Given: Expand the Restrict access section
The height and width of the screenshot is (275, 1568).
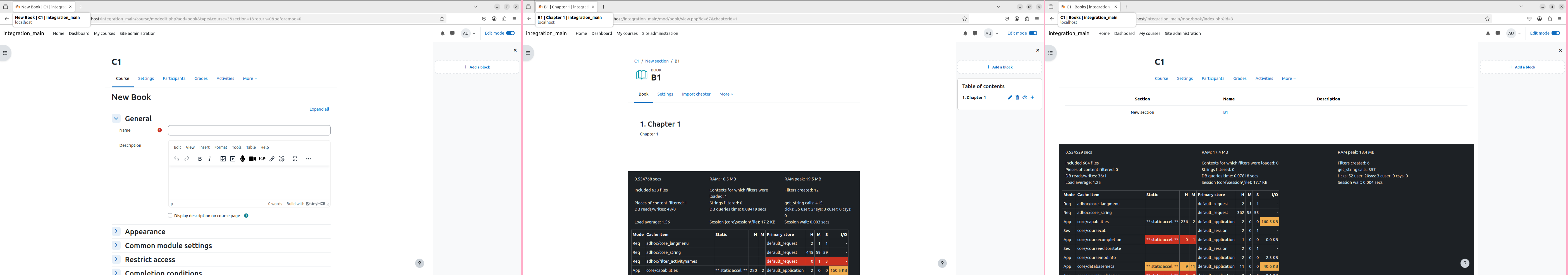Looking at the screenshot, I should point(116,259).
